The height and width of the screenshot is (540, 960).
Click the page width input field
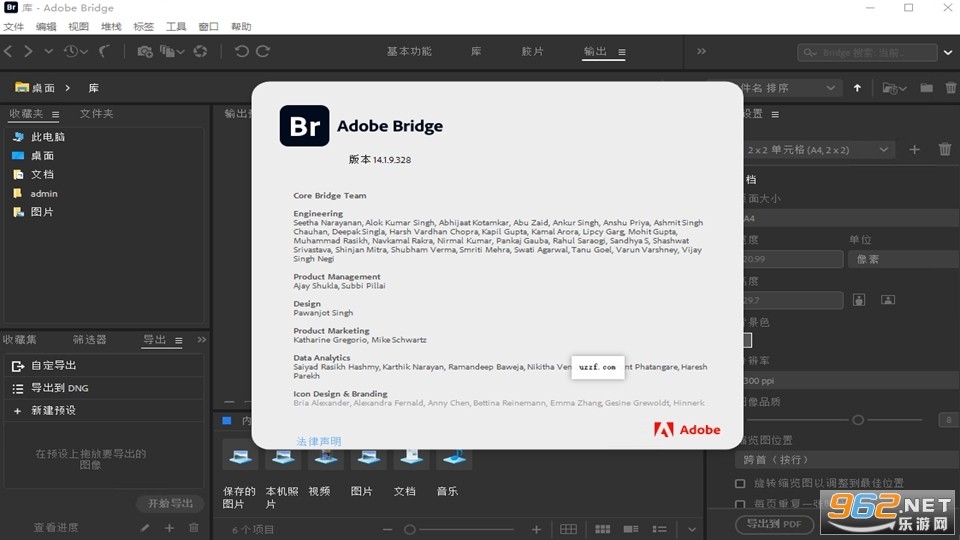point(792,259)
